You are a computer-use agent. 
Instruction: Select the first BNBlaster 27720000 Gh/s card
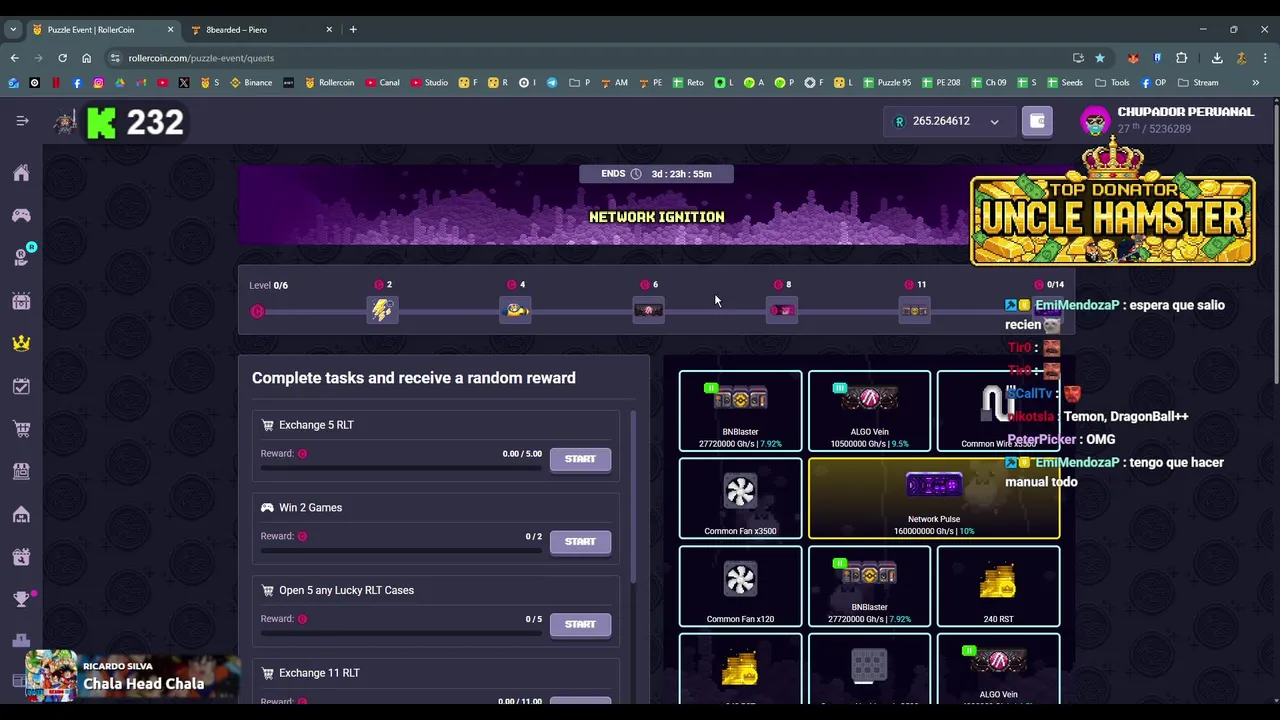click(x=740, y=411)
